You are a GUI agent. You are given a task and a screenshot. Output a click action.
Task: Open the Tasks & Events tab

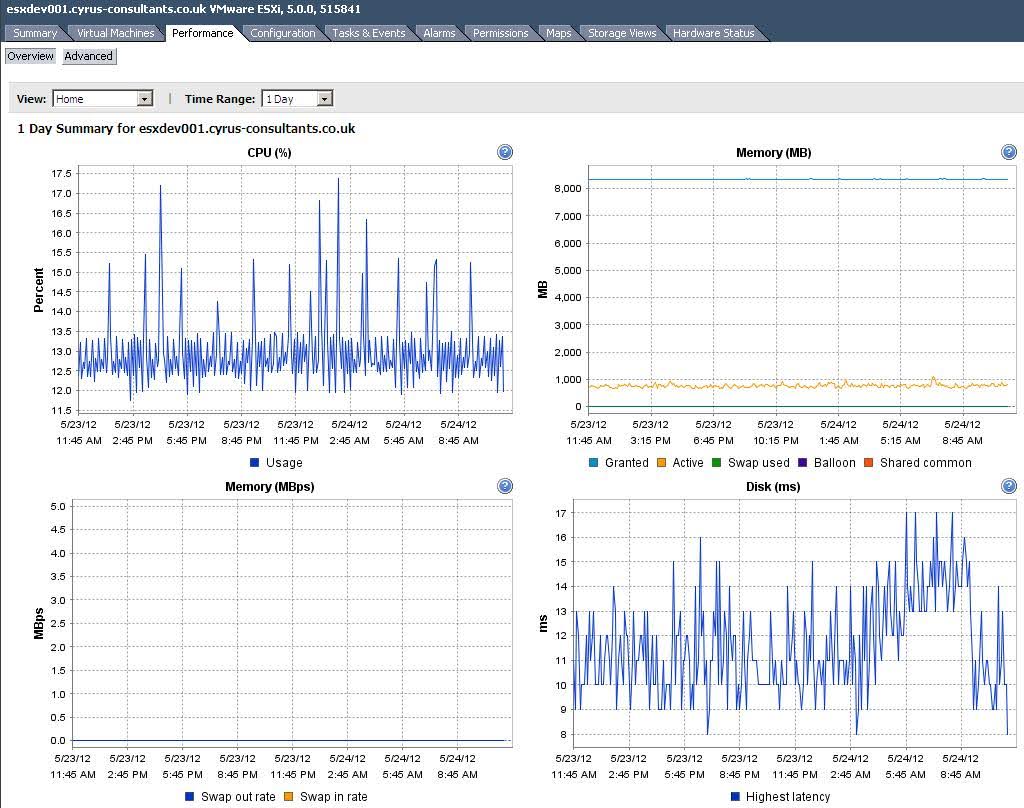[x=368, y=33]
